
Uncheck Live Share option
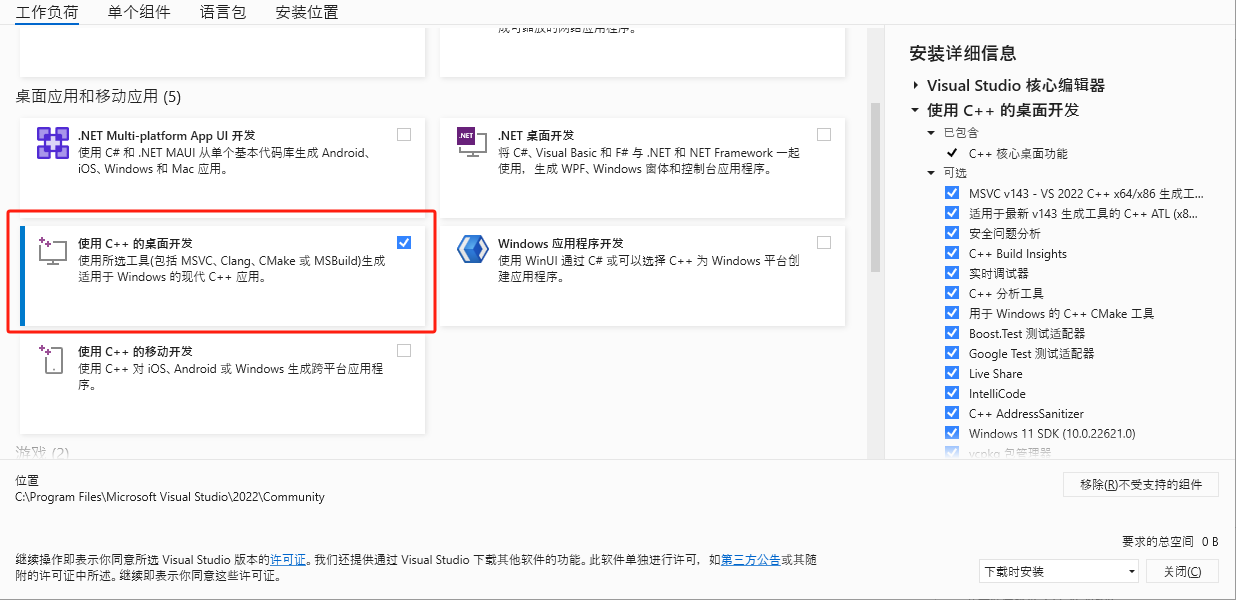tap(952, 373)
